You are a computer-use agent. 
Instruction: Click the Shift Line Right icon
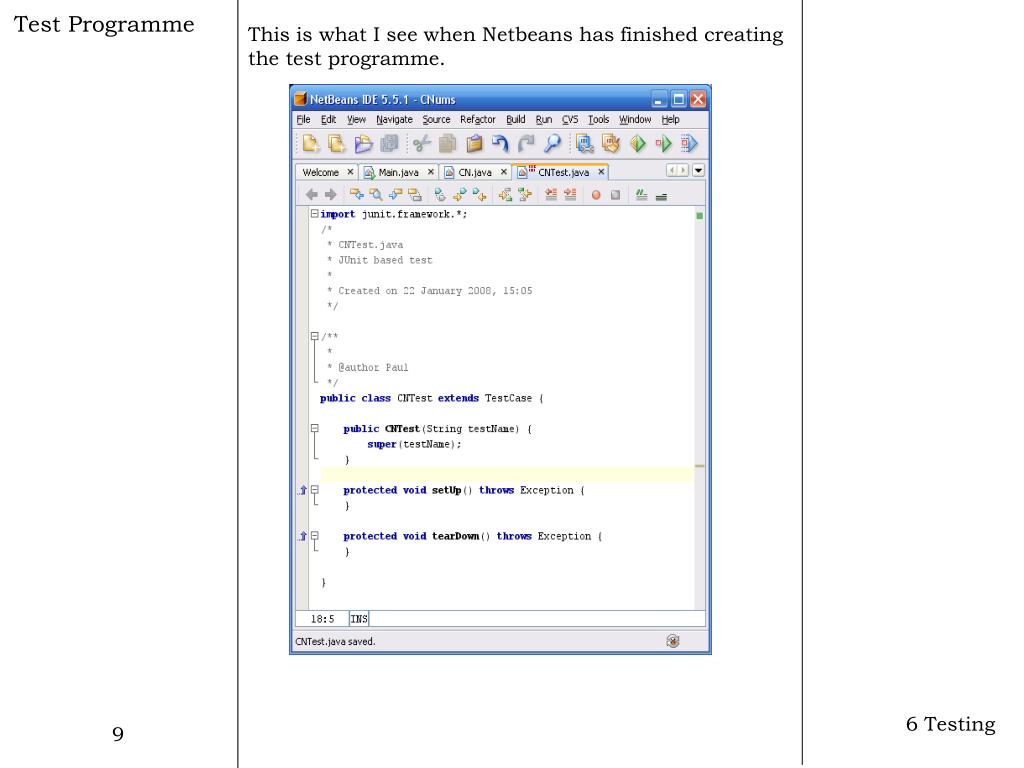click(x=570, y=195)
